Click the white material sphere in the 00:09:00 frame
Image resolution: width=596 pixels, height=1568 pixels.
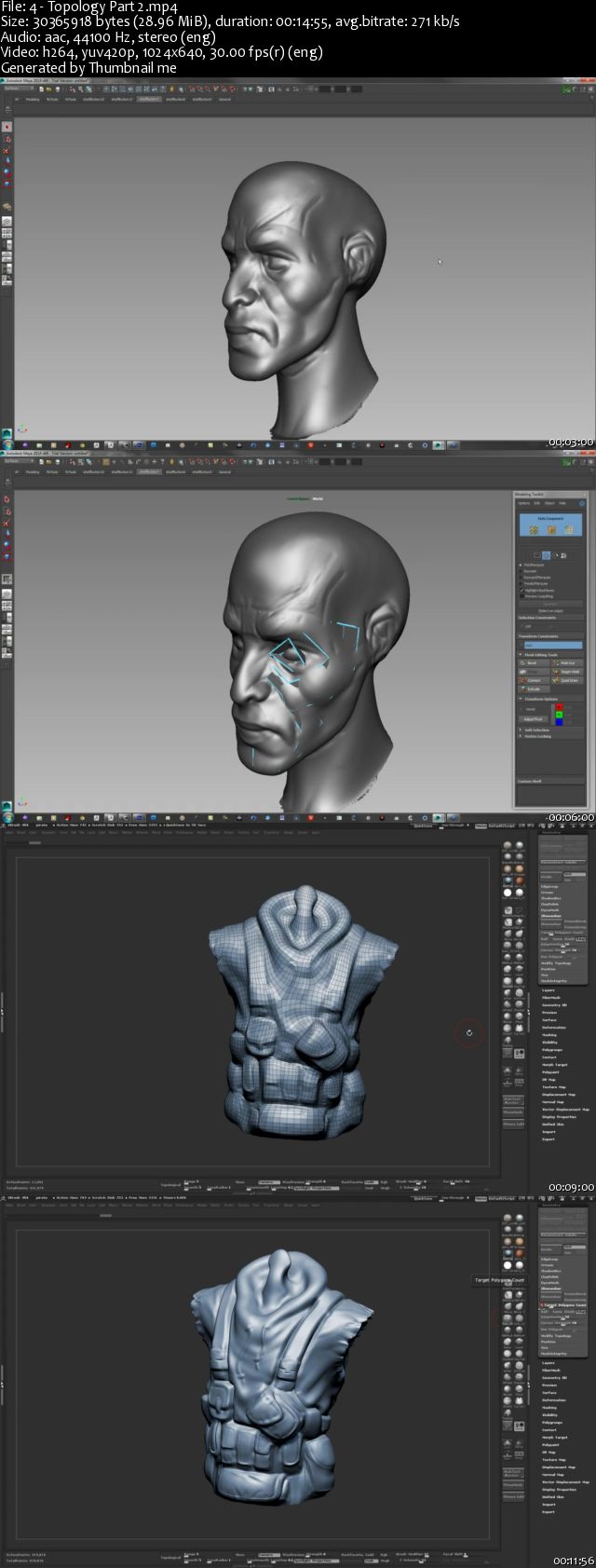pyautogui.click(x=508, y=893)
